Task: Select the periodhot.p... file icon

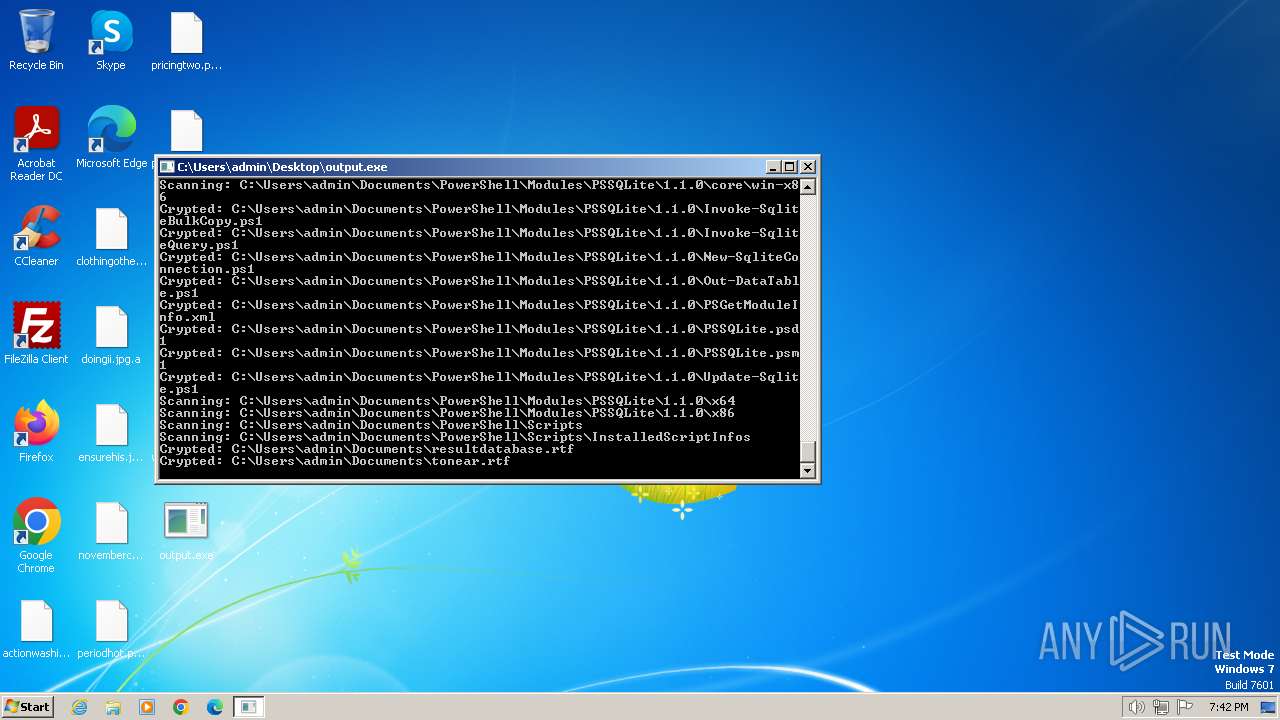Action: pyautogui.click(x=111, y=628)
